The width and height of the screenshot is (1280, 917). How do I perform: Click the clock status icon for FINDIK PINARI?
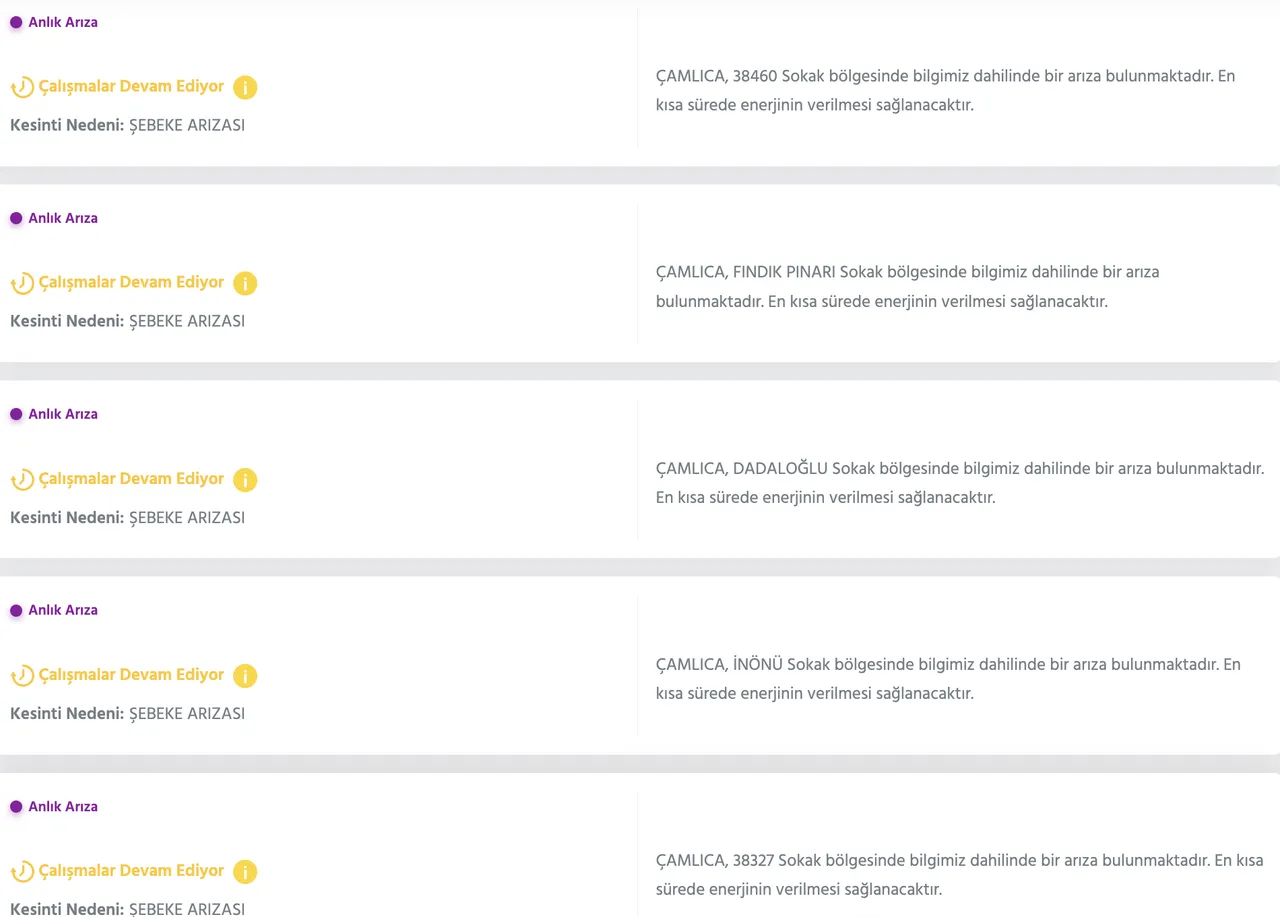coord(22,284)
